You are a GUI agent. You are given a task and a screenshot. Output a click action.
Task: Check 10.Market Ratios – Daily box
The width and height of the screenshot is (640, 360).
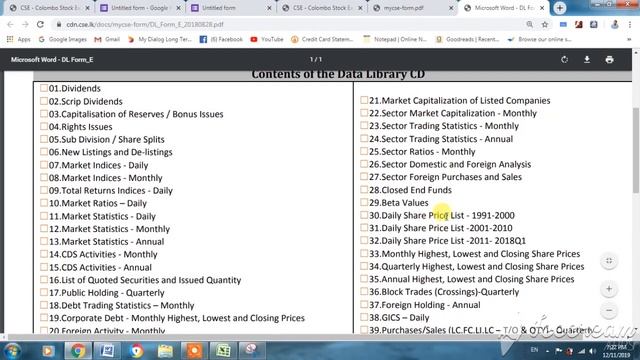tap(44, 202)
